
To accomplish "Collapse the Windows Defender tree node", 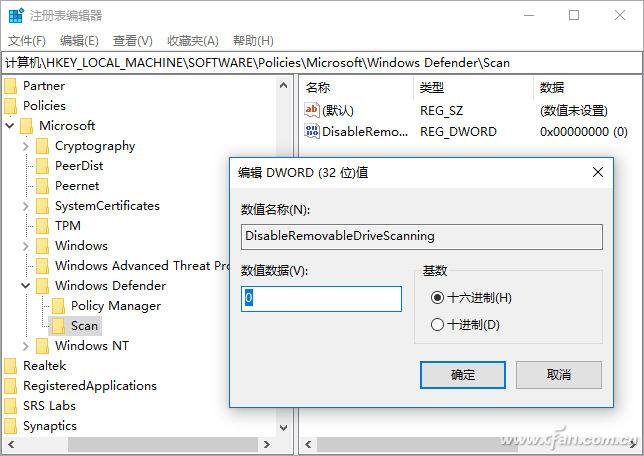I will pos(26,286).
